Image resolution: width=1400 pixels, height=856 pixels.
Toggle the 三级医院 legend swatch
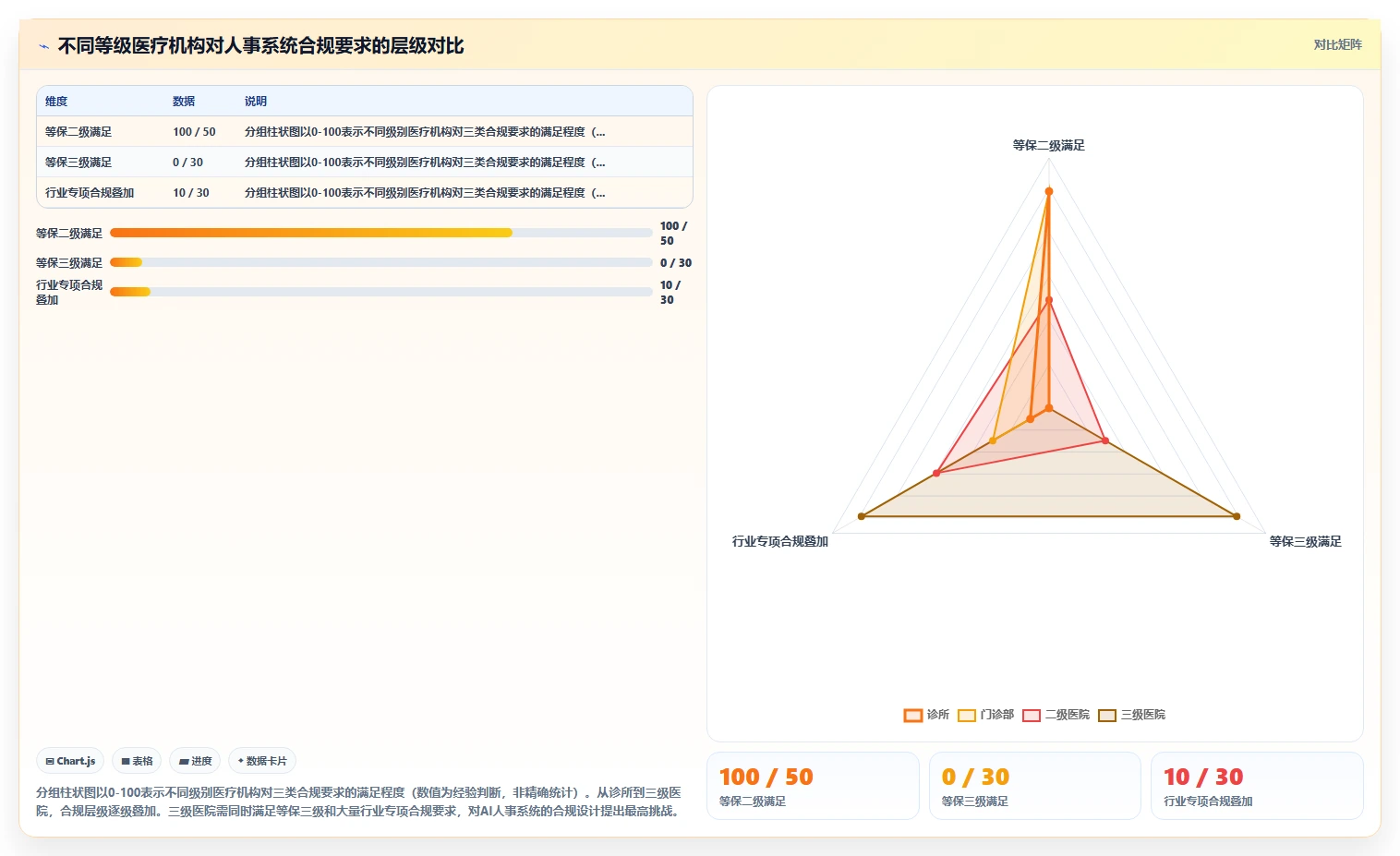(1107, 715)
